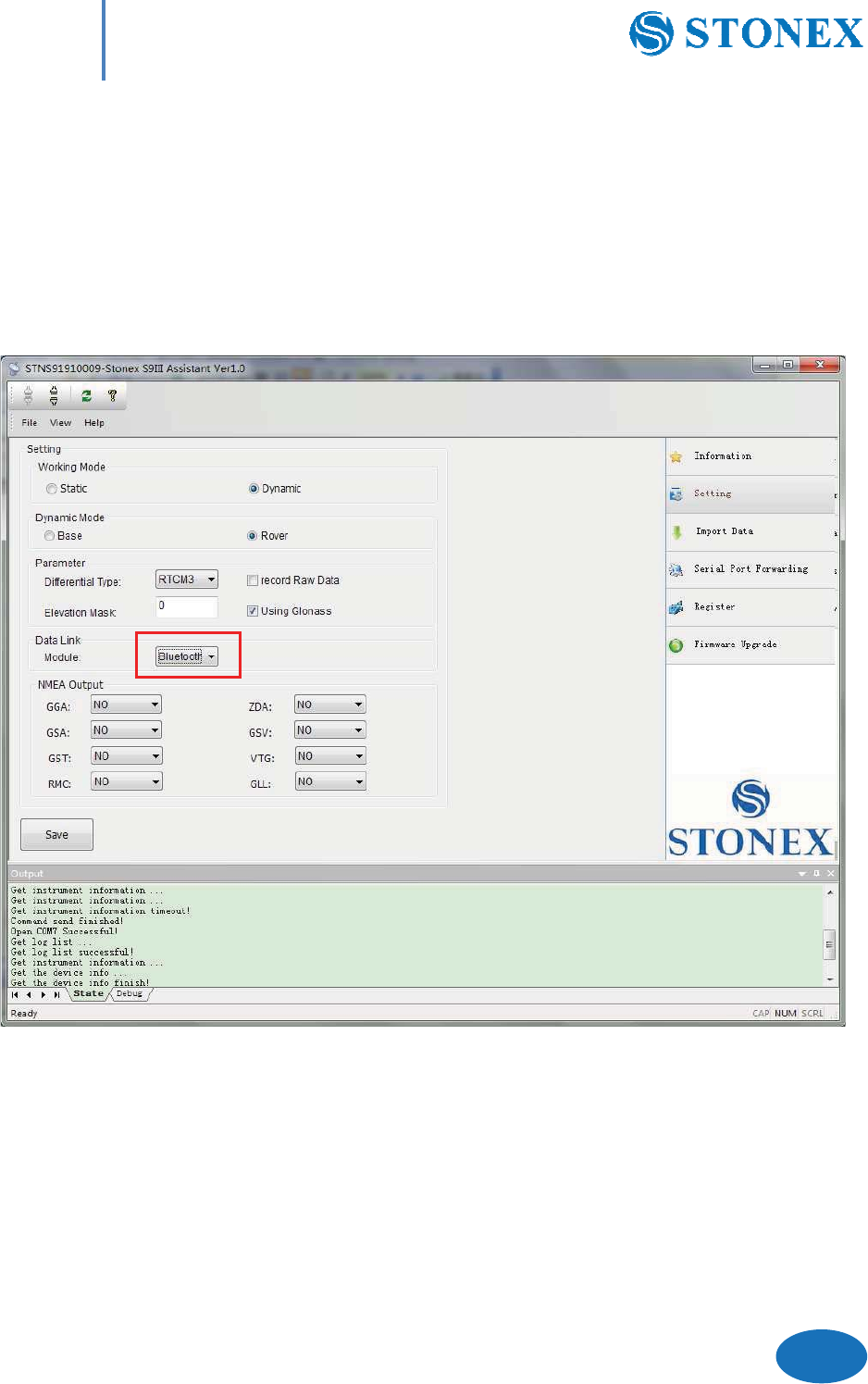Image resolution: width=868 pixels, height=1384 pixels.
Task: Click the Information star icon
Action: click(x=676, y=456)
